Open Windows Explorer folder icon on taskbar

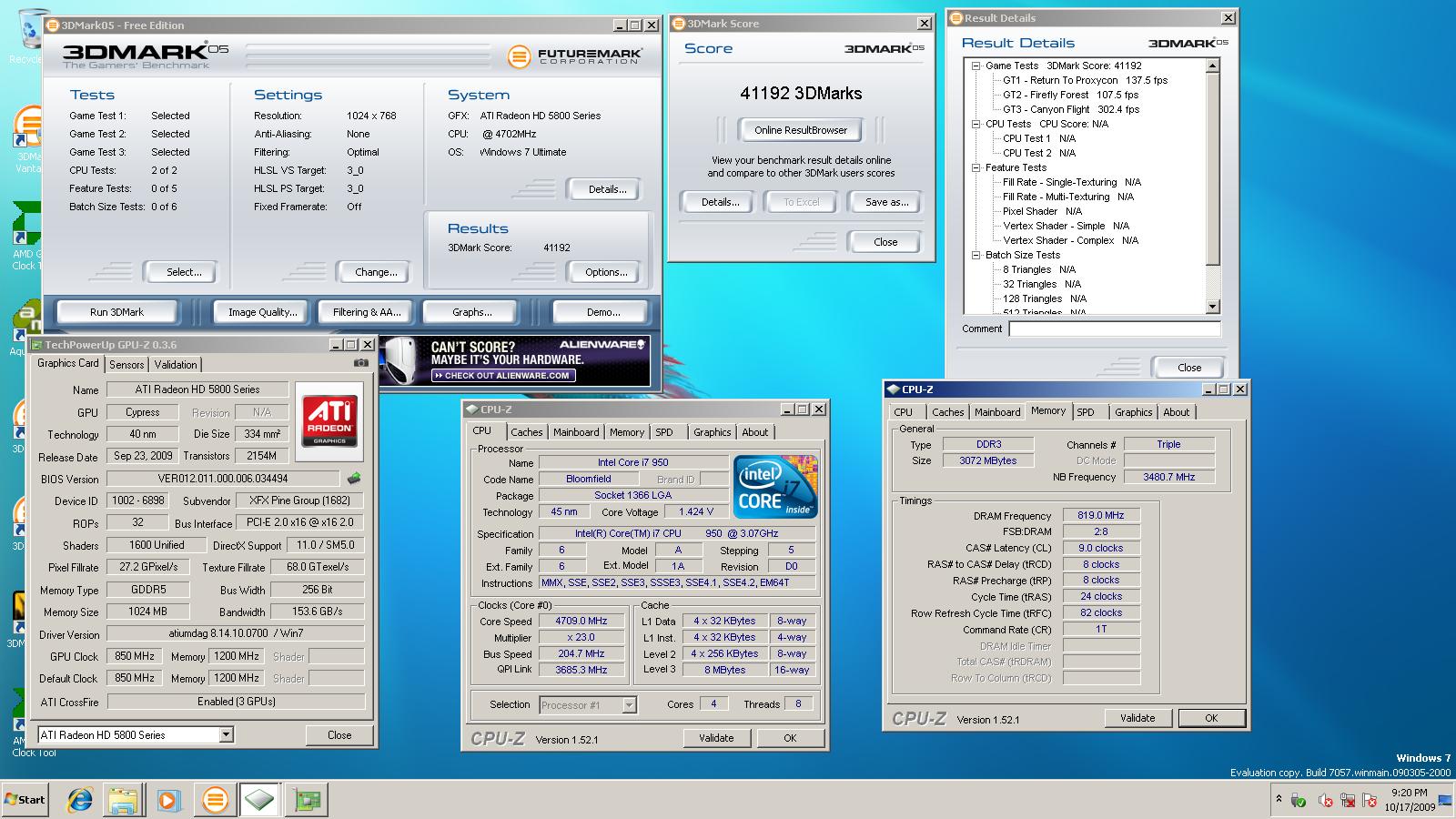click(124, 800)
